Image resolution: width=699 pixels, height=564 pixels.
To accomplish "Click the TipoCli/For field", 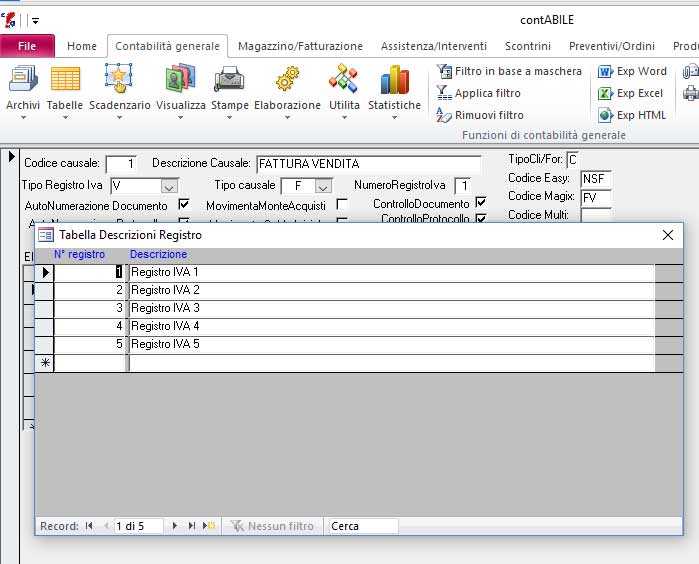I will click(572, 160).
